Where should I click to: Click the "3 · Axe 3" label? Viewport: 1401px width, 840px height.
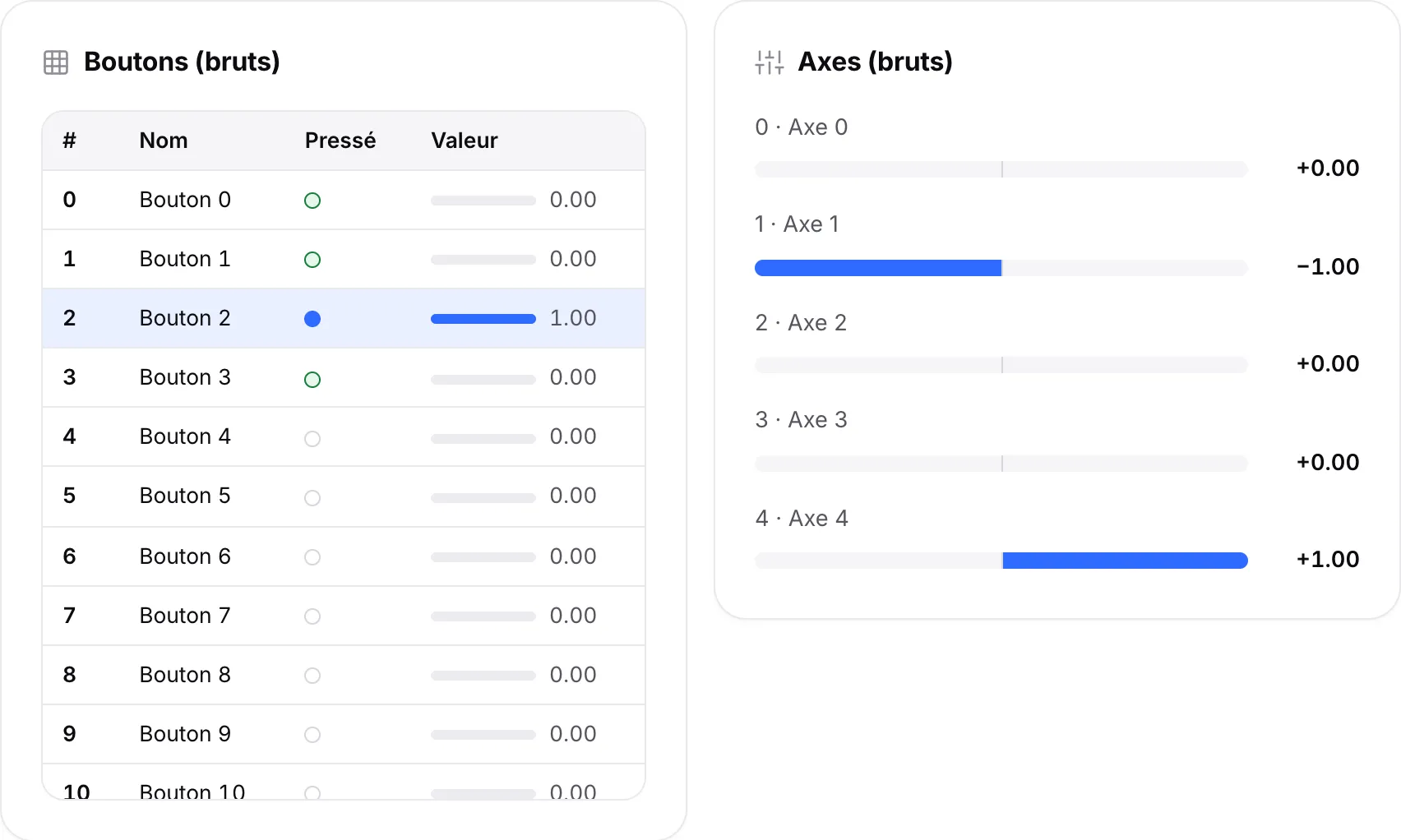(801, 420)
